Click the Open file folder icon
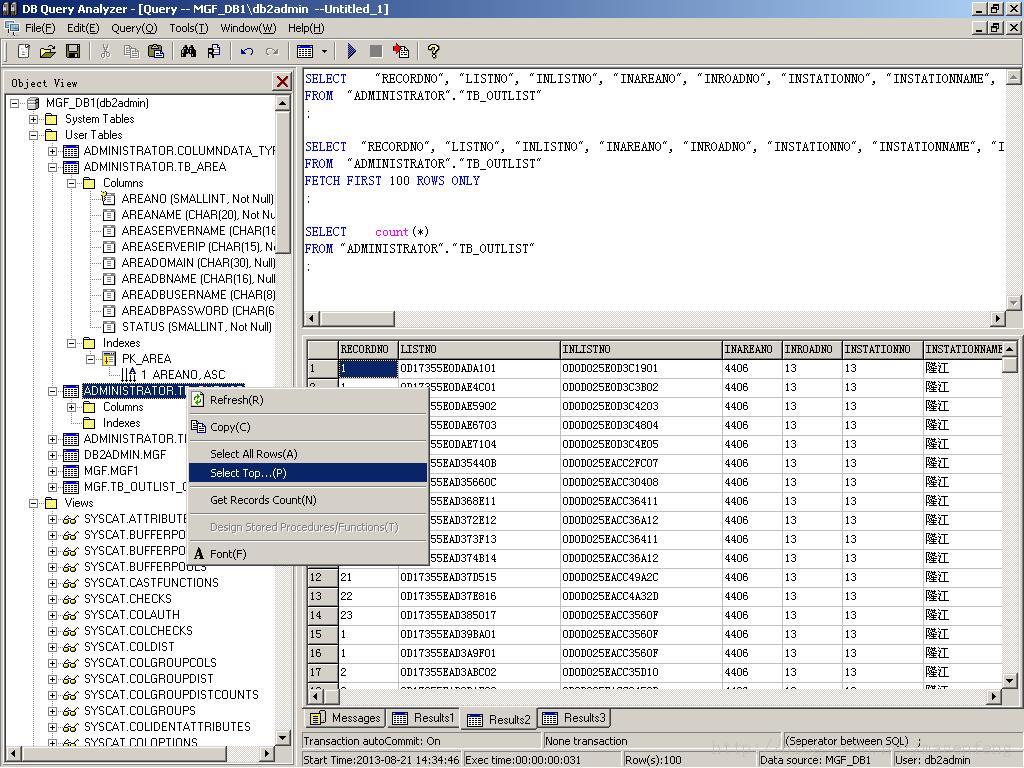1024x768 pixels. point(48,51)
